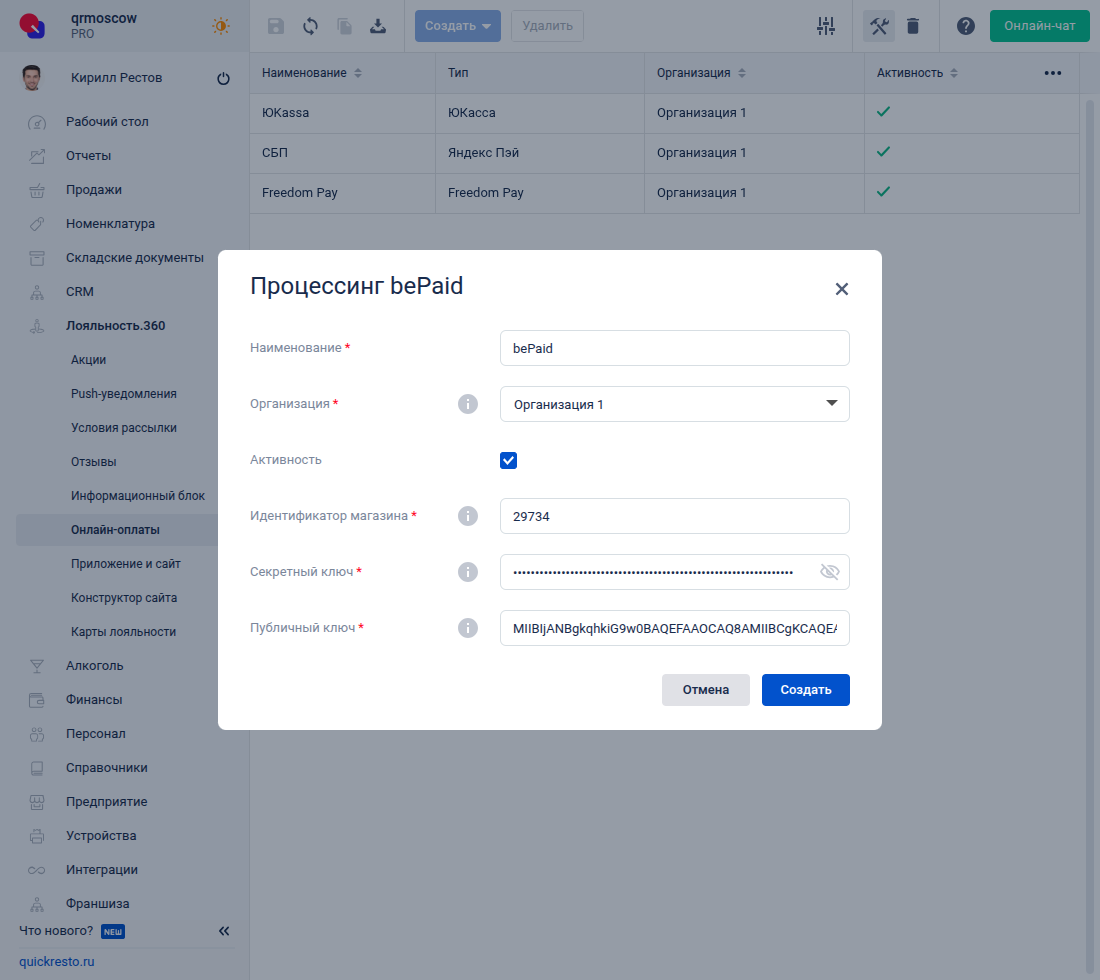
Task: Open Лояльность.360 menu section
Action: pos(116,325)
